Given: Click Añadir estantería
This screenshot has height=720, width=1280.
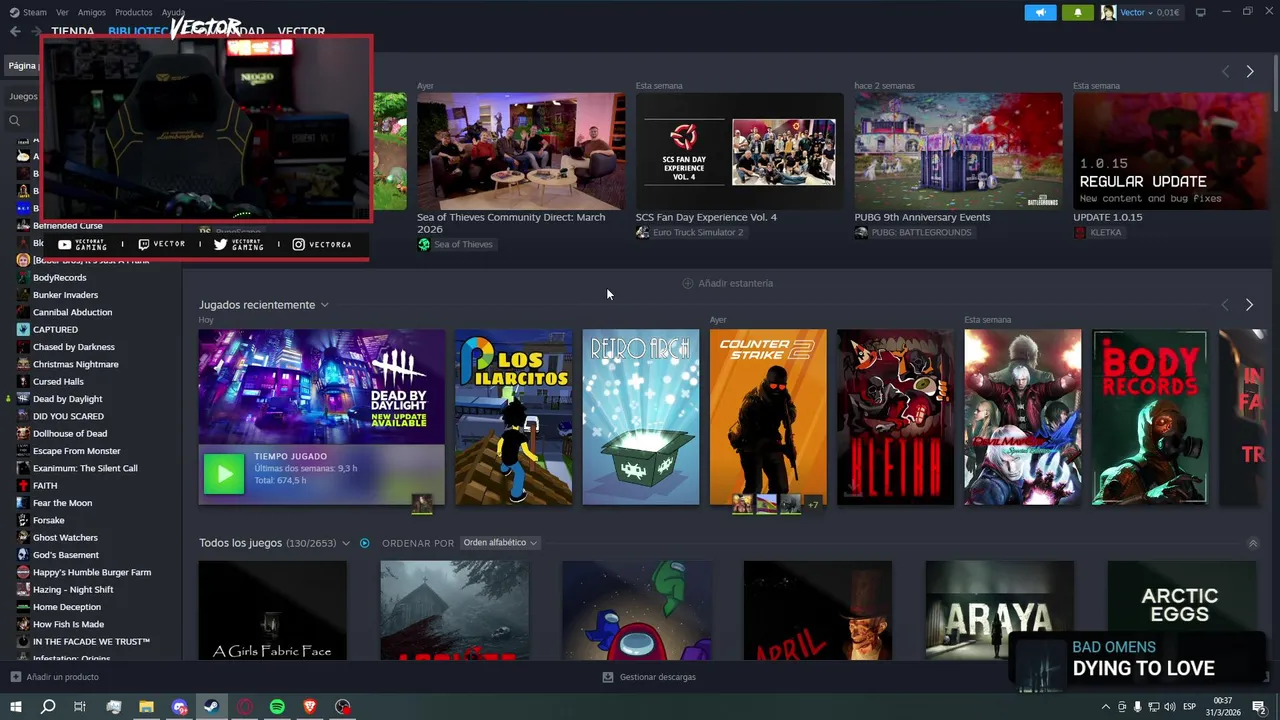Looking at the screenshot, I should click(736, 283).
